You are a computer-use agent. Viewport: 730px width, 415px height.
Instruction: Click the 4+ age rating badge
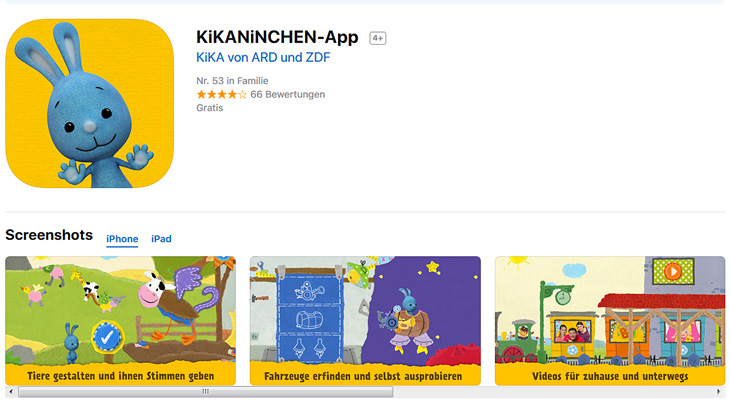click(x=378, y=38)
